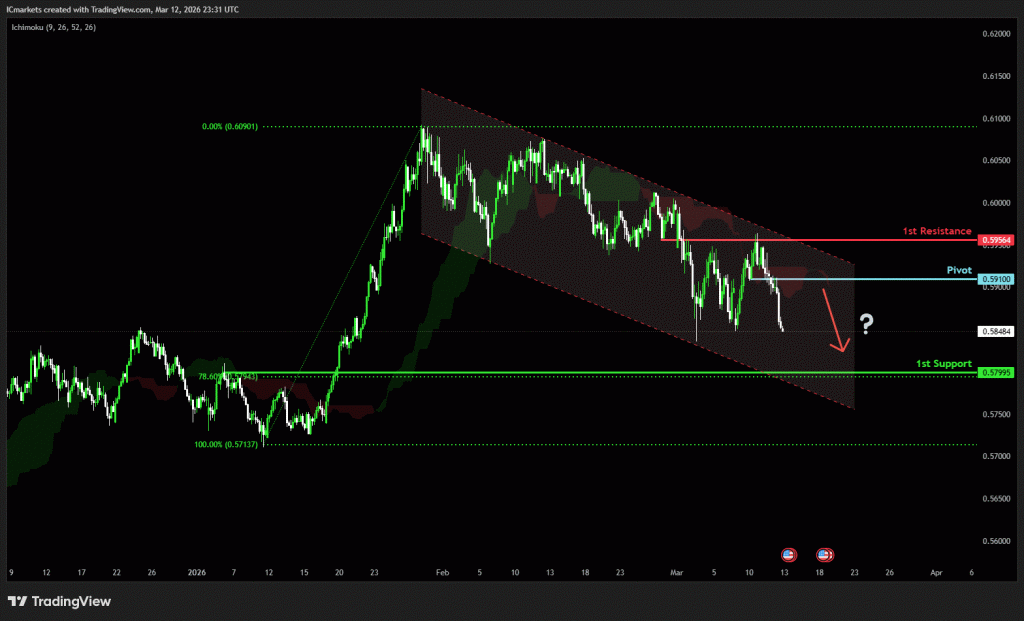Select the Pivot label text
This screenshot has width=1024, height=621.
(x=959, y=270)
